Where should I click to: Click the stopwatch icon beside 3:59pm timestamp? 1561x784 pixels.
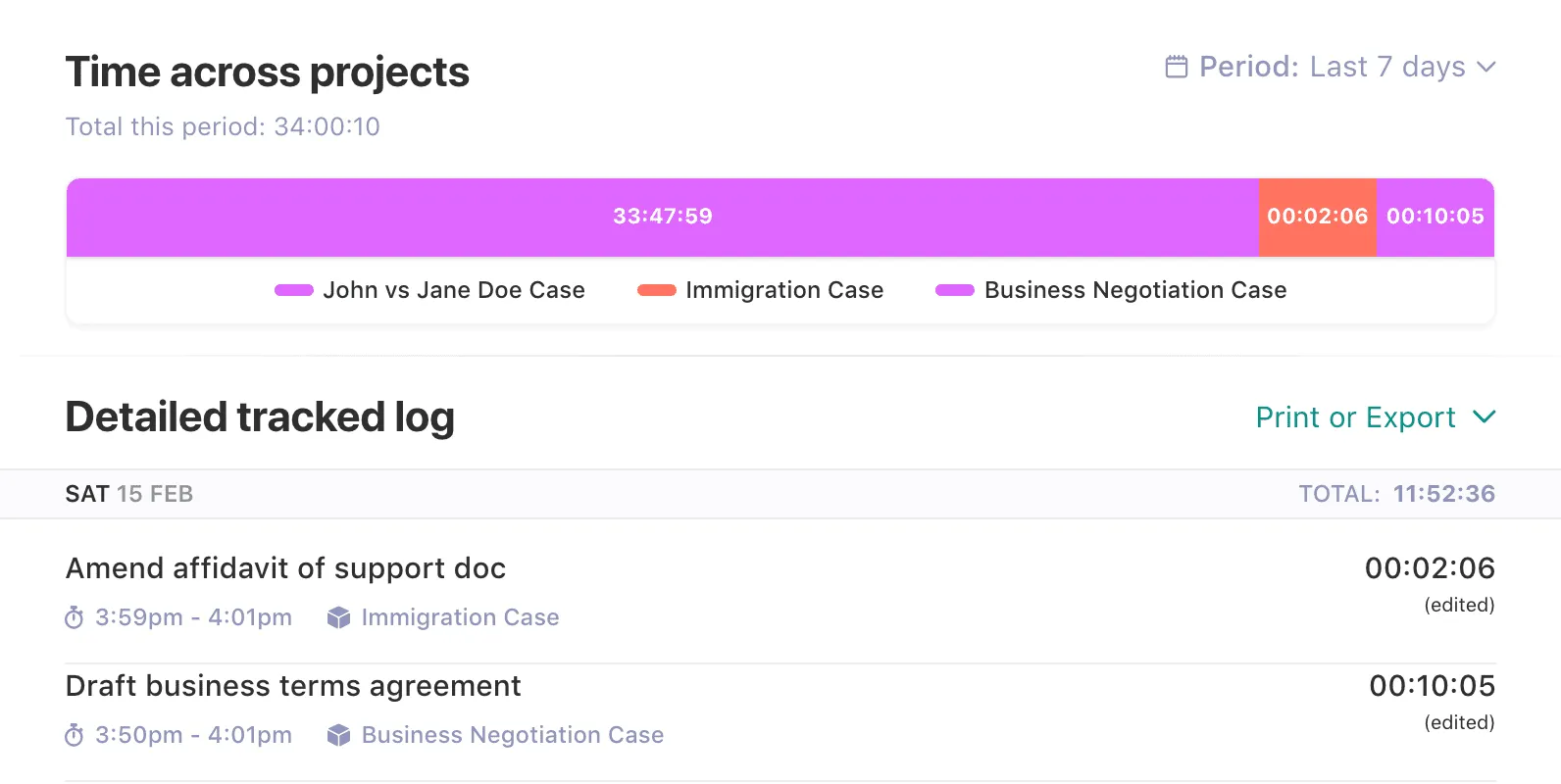[x=73, y=617]
